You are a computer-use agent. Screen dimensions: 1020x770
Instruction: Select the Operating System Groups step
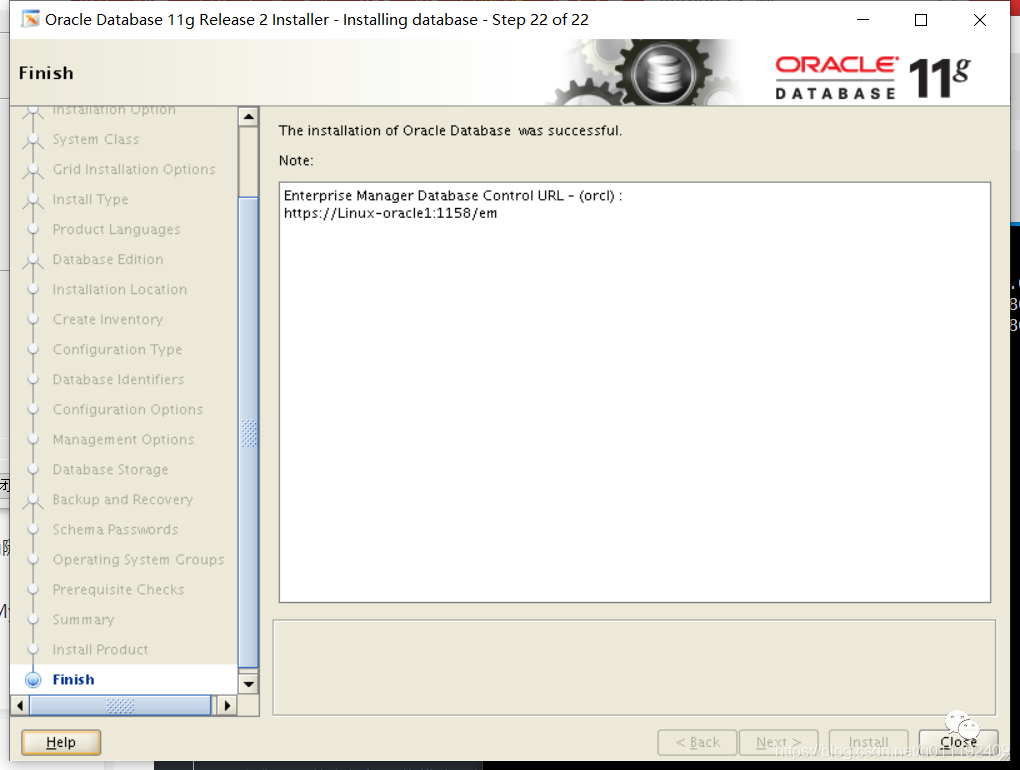(x=139, y=560)
